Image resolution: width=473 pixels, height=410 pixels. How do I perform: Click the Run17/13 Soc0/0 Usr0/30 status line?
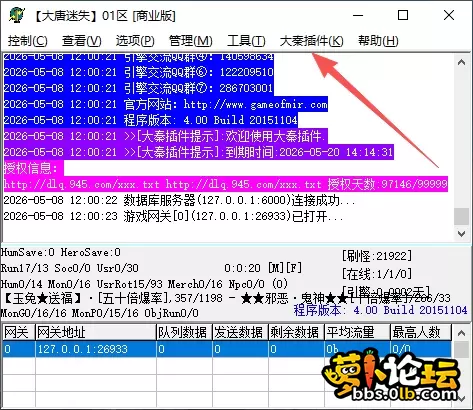tap(70, 268)
